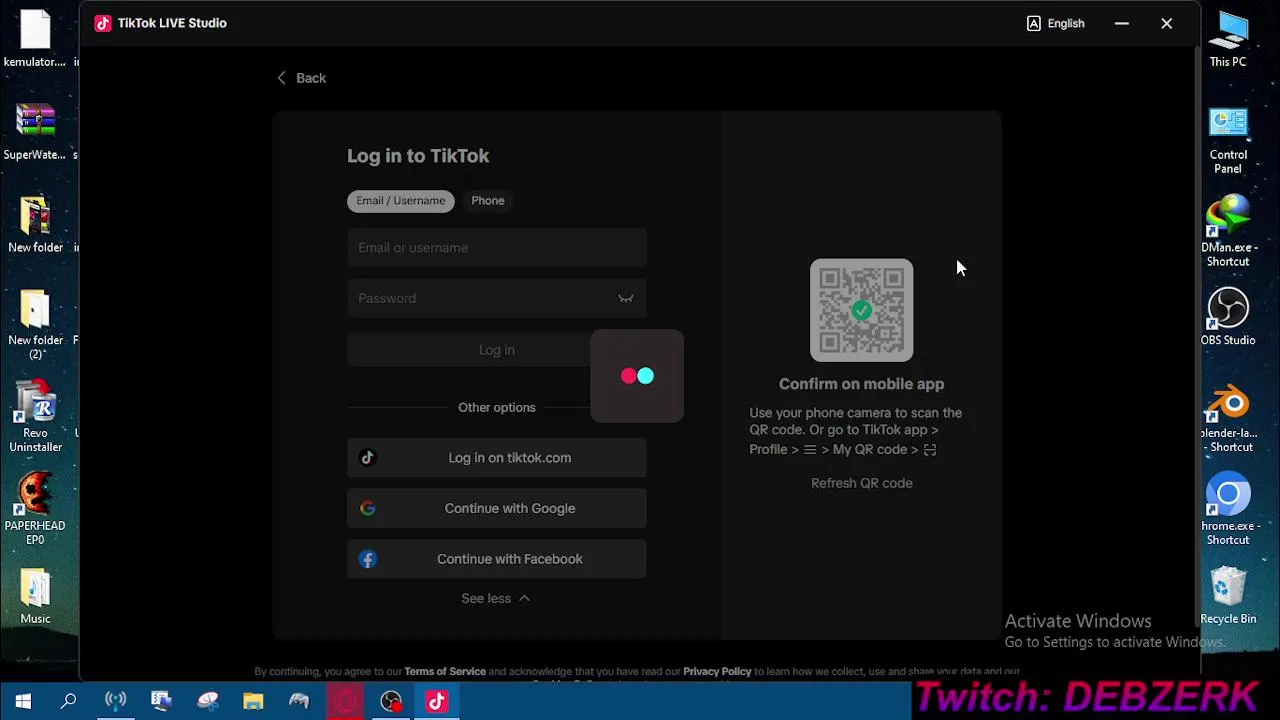
Task: Select the kemulator desktop file
Action: (35, 40)
